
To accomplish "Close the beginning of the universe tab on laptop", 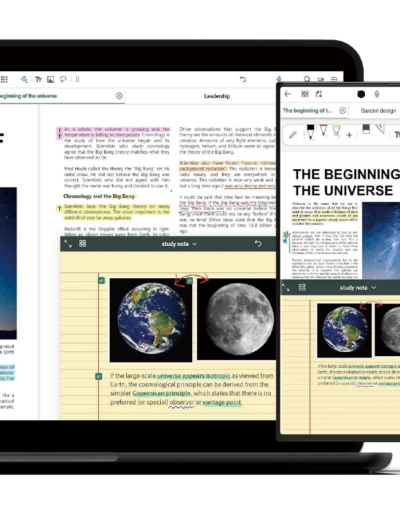I will [119, 96].
